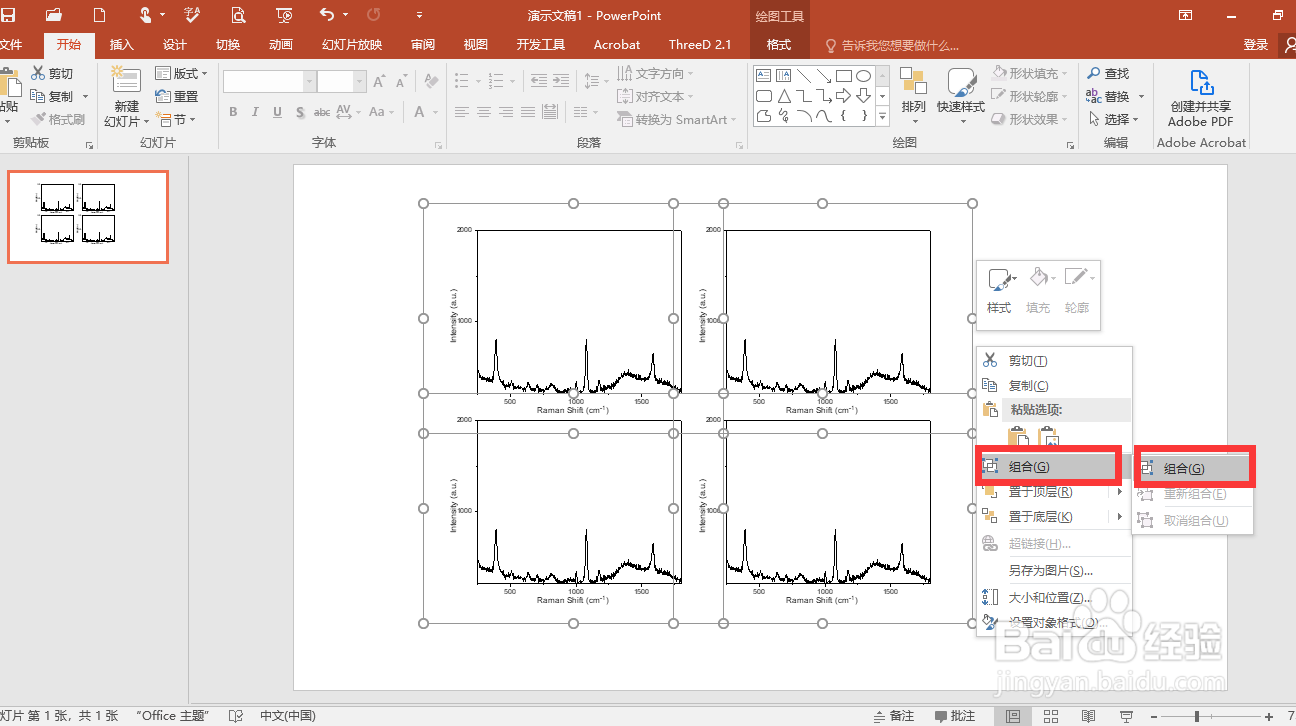Open the 选择 select dropdown
This screenshot has width=1296, height=726.
click(x=1114, y=120)
